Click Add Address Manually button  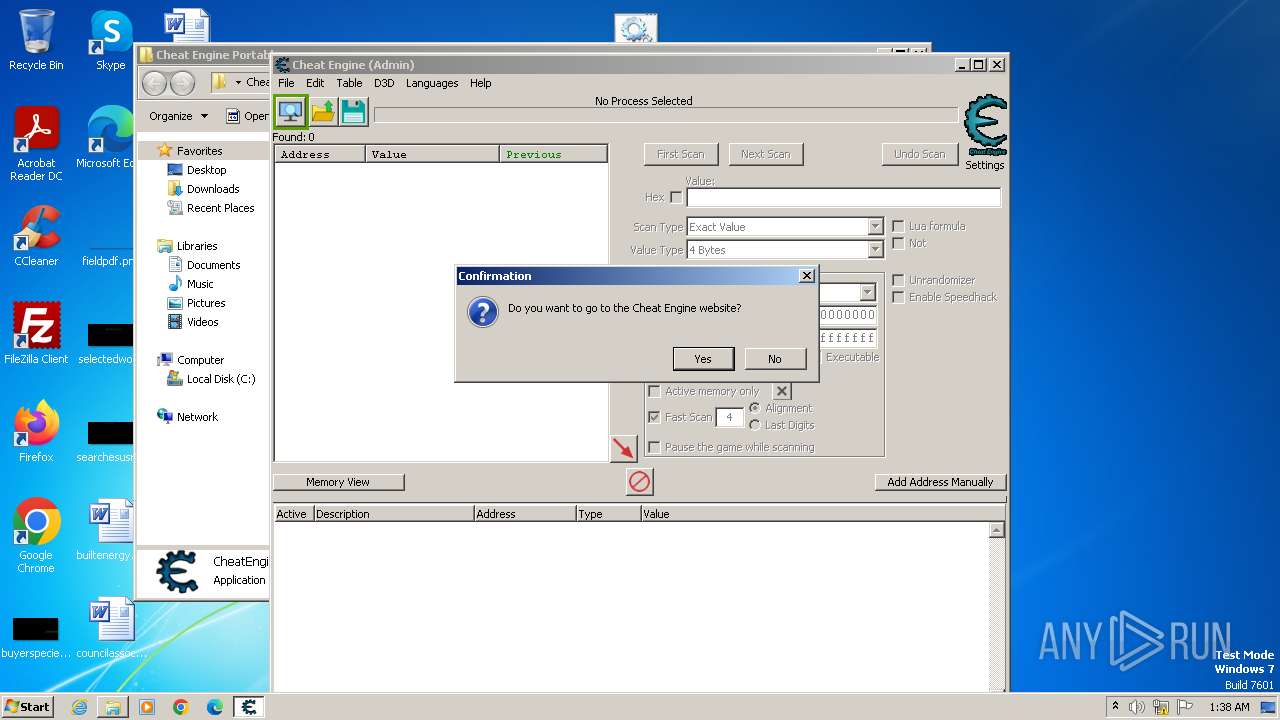940,482
